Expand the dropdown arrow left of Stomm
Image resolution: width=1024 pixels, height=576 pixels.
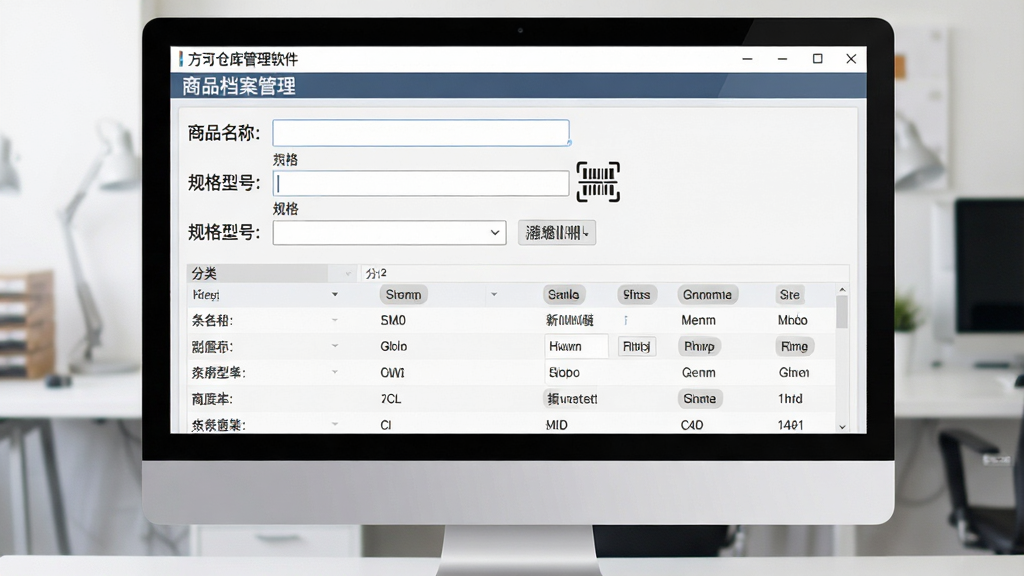click(x=335, y=295)
